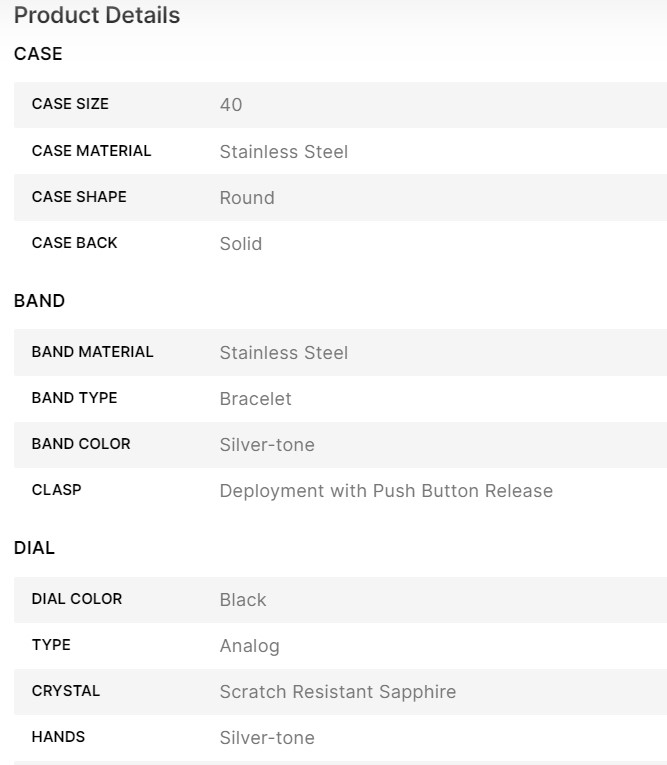Screen dimensions: 667x765
Task: Select the BAND COLOR label
Action: click(81, 444)
